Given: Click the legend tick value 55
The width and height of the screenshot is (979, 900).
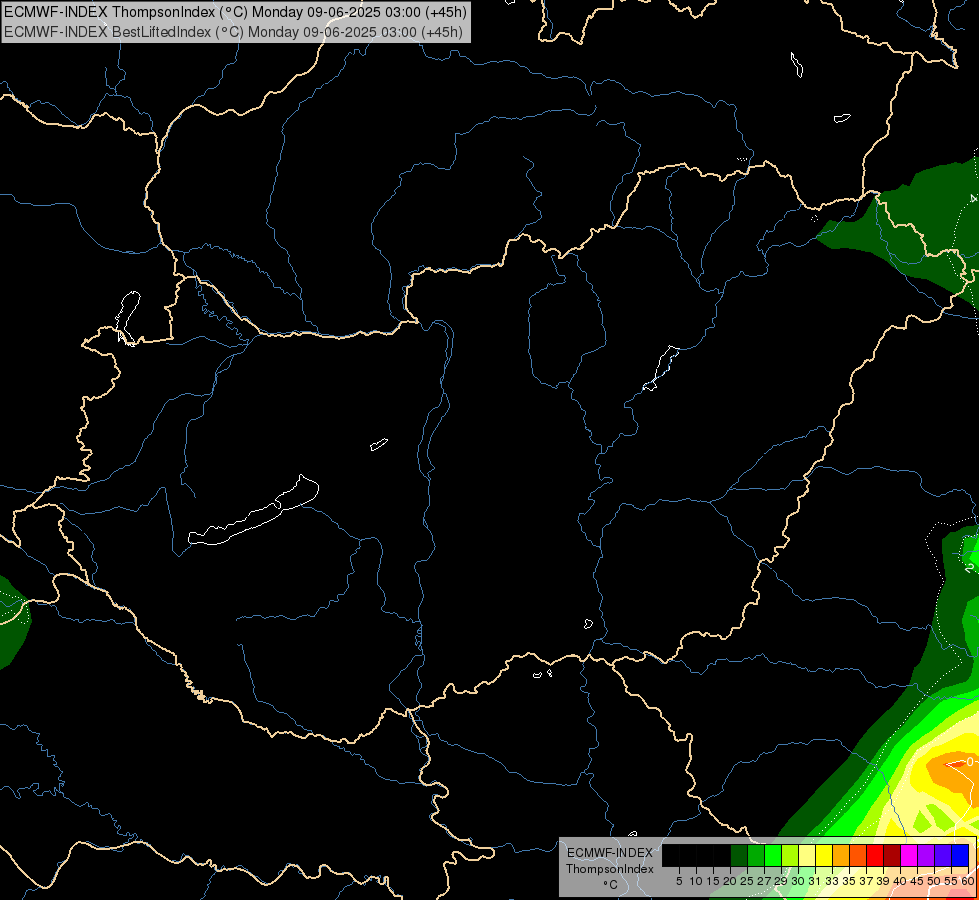Looking at the screenshot, I should coord(952,881).
